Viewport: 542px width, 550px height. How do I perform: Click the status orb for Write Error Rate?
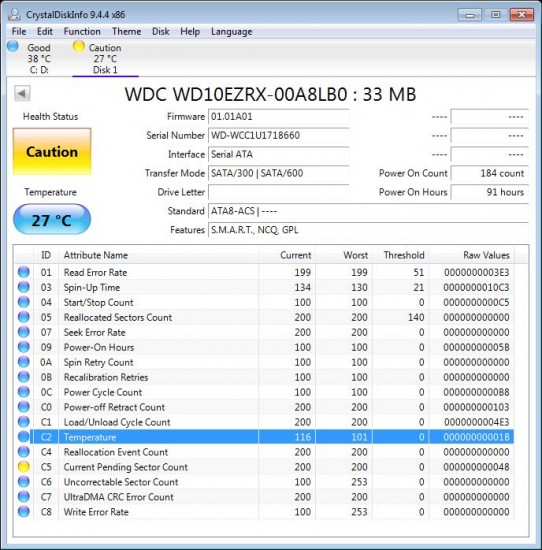(x=24, y=512)
